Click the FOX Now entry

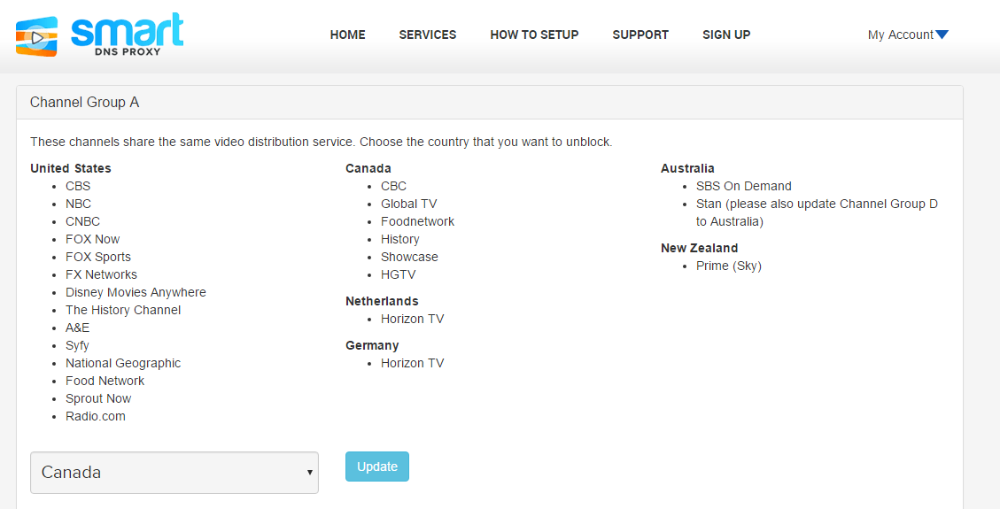click(x=92, y=239)
